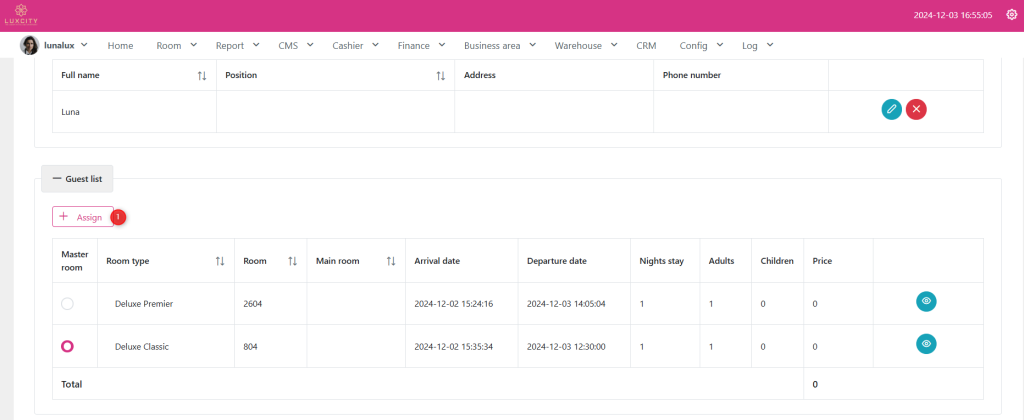Open the CRM menu item
This screenshot has height=420, width=1024.
[x=645, y=45]
